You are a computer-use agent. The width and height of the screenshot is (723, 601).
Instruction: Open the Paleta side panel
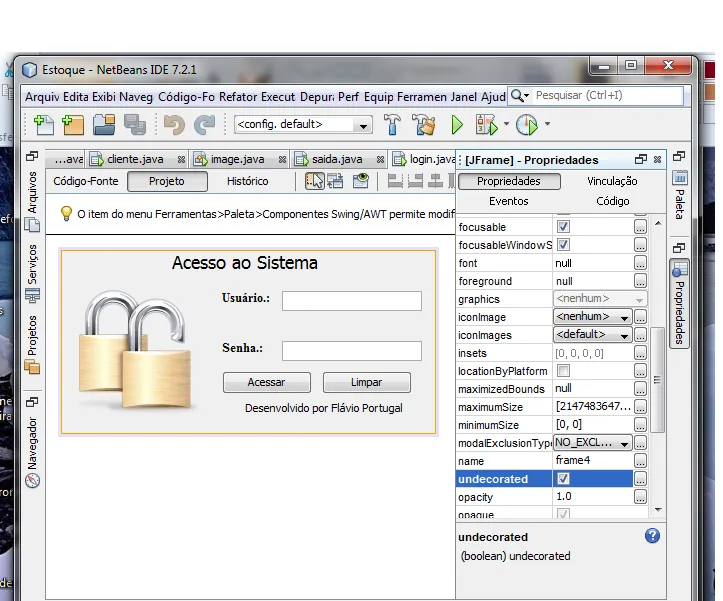(x=680, y=195)
